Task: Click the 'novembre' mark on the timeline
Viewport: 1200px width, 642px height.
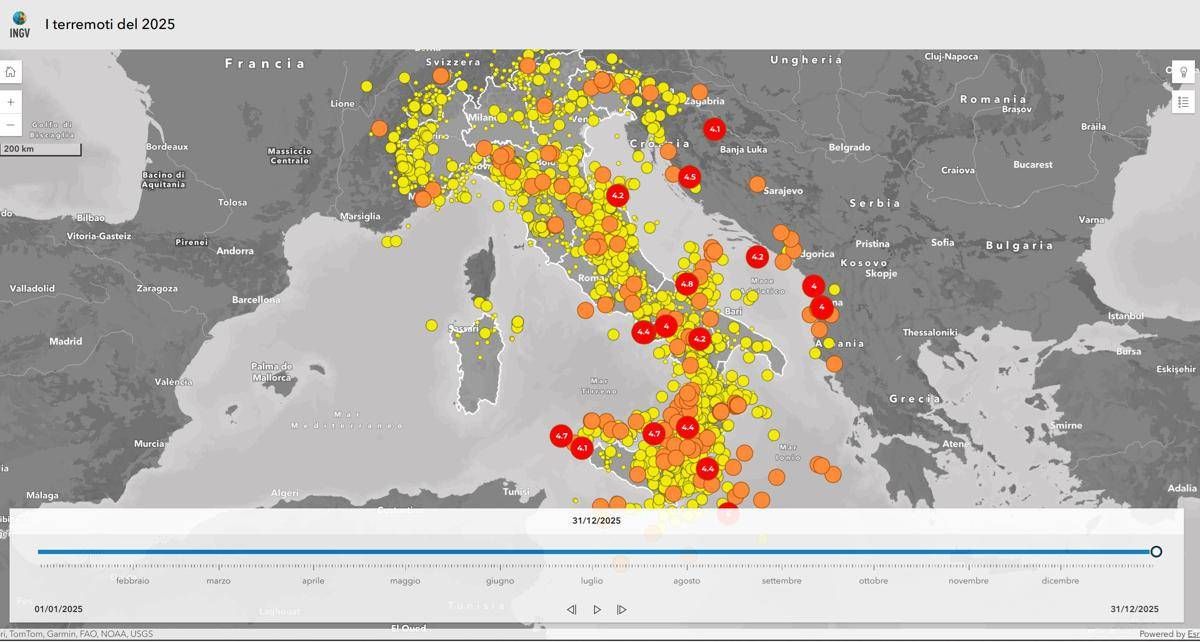Action: pyautogui.click(x=968, y=581)
